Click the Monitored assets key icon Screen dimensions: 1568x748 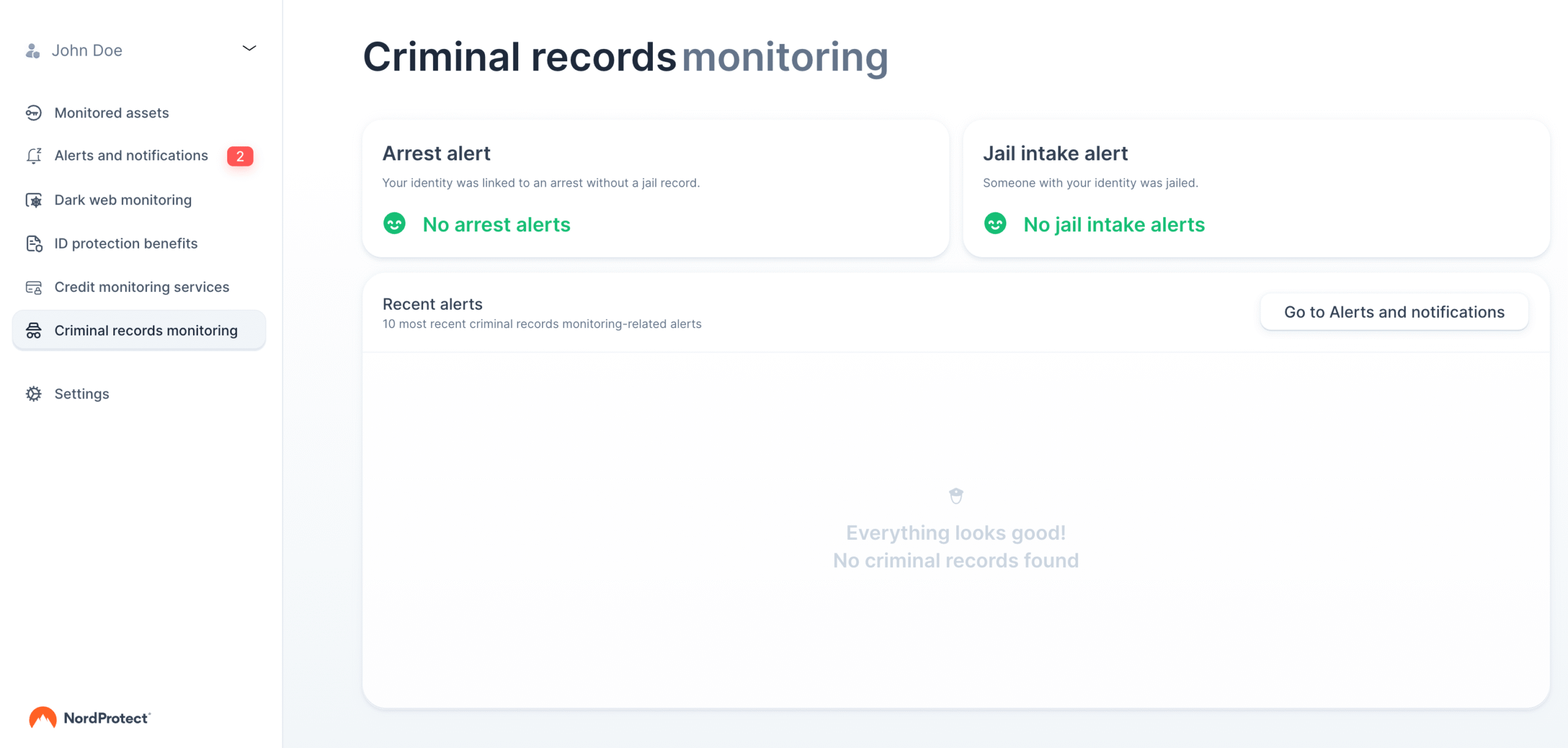tap(34, 113)
